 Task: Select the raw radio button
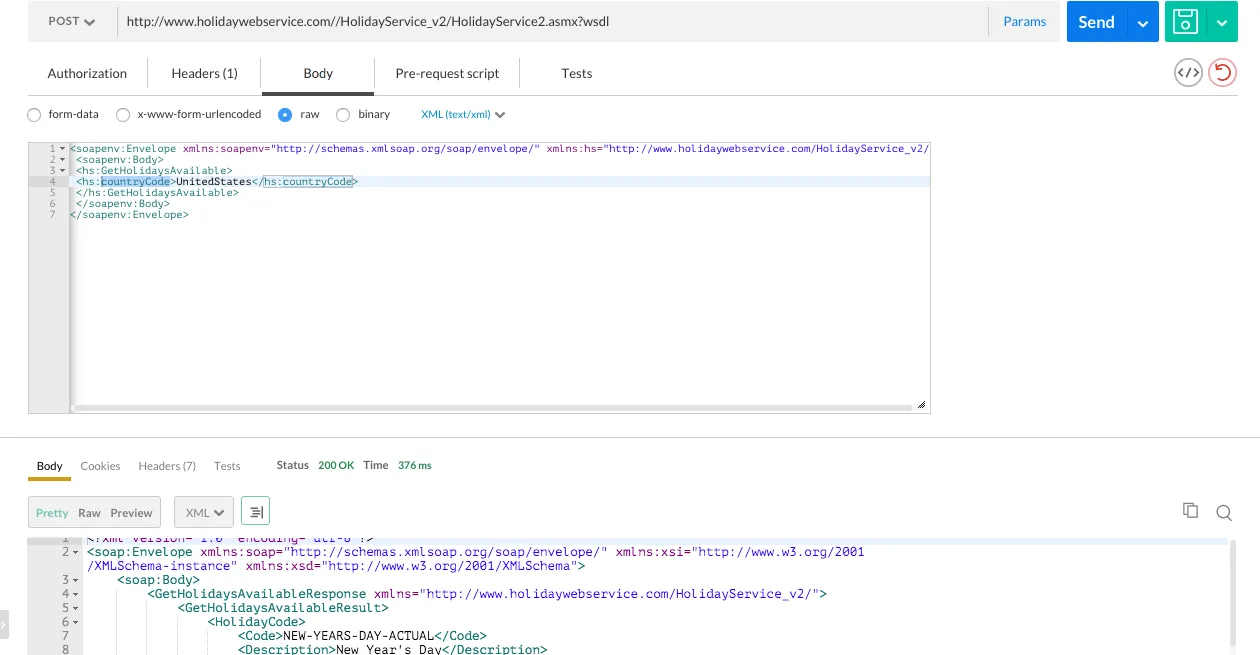285,115
